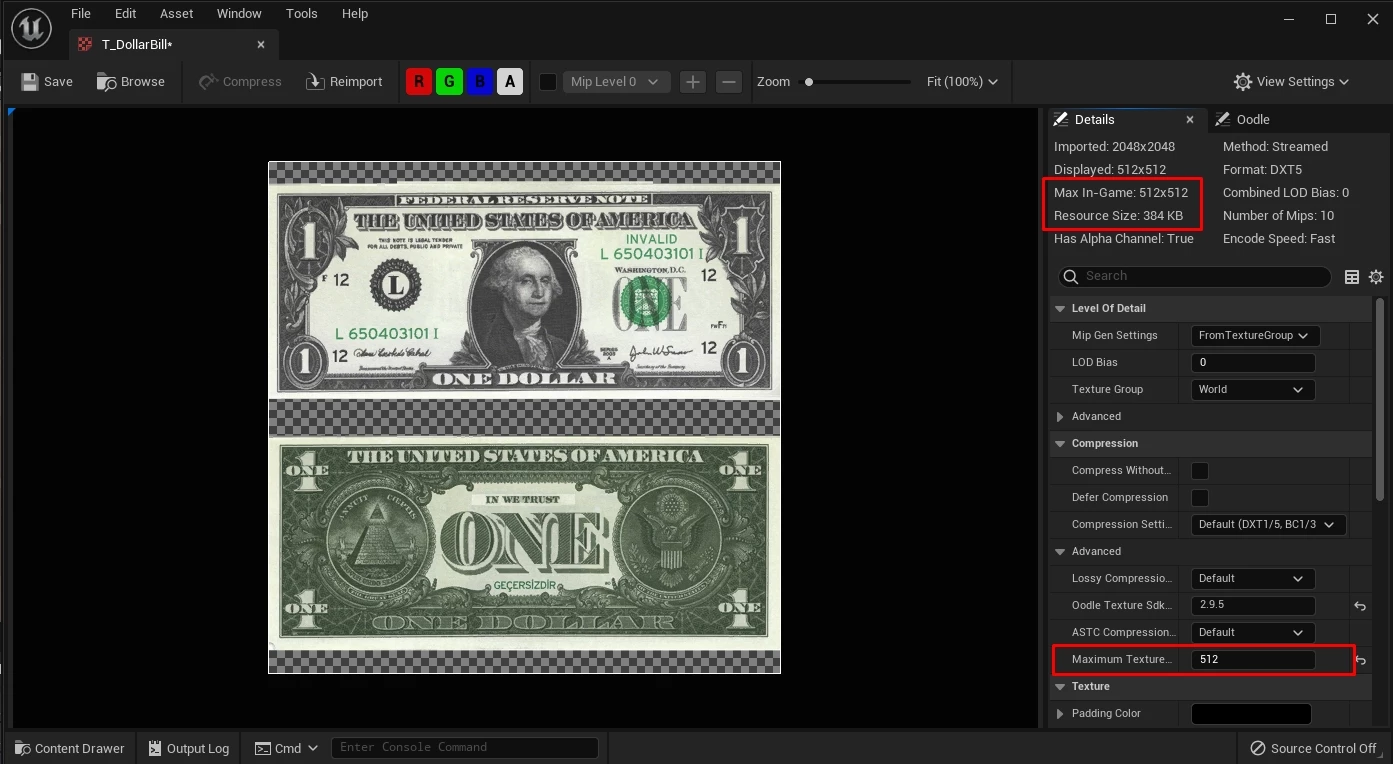Toggle the red channel R button

pos(418,82)
